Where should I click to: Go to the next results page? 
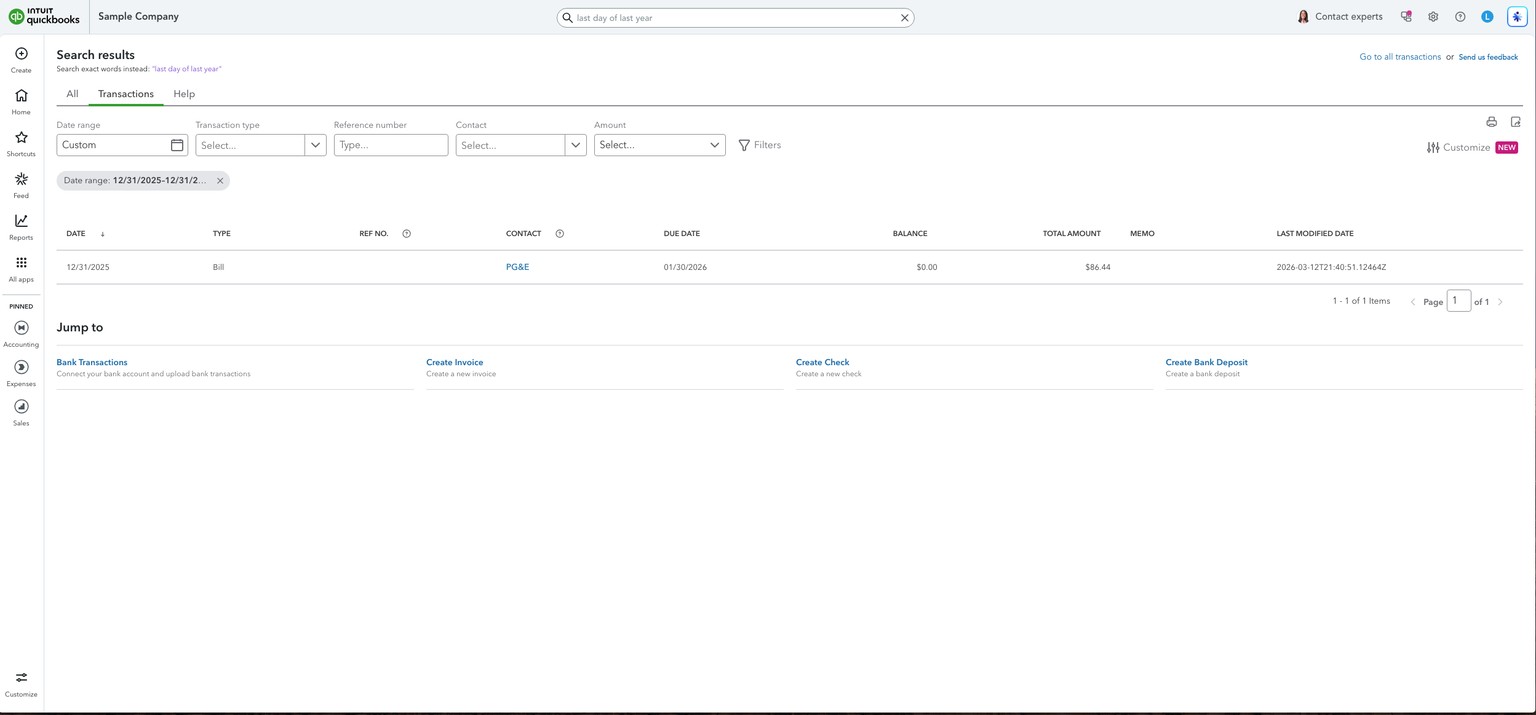point(1500,302)
